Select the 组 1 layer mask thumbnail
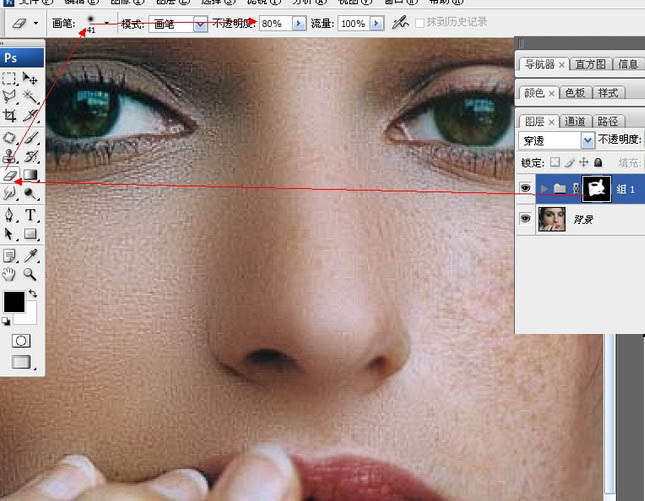Screen dimensions: 645x501 [596, 189]
